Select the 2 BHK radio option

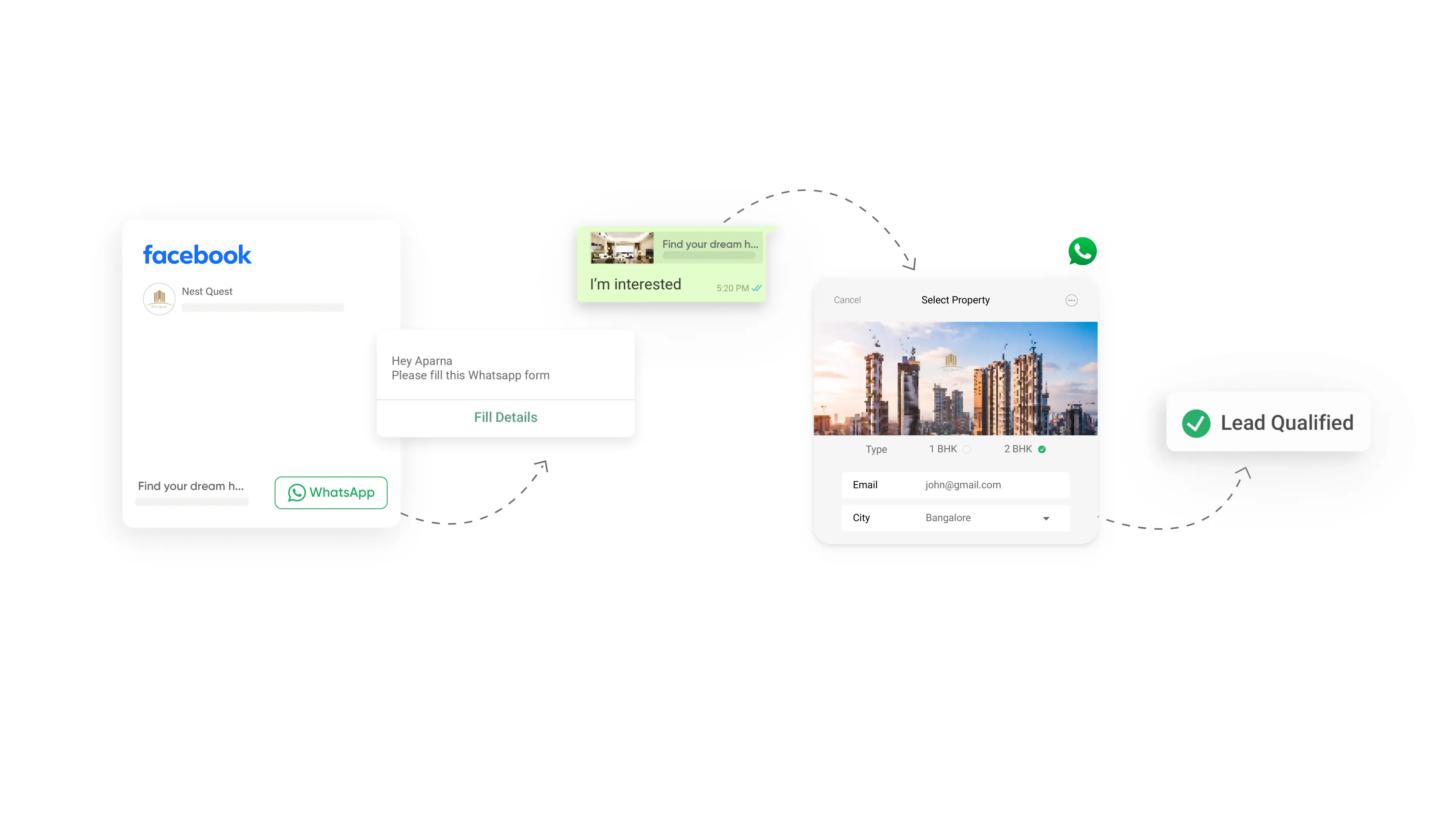pyautogui.click(x=1041, y=449)
